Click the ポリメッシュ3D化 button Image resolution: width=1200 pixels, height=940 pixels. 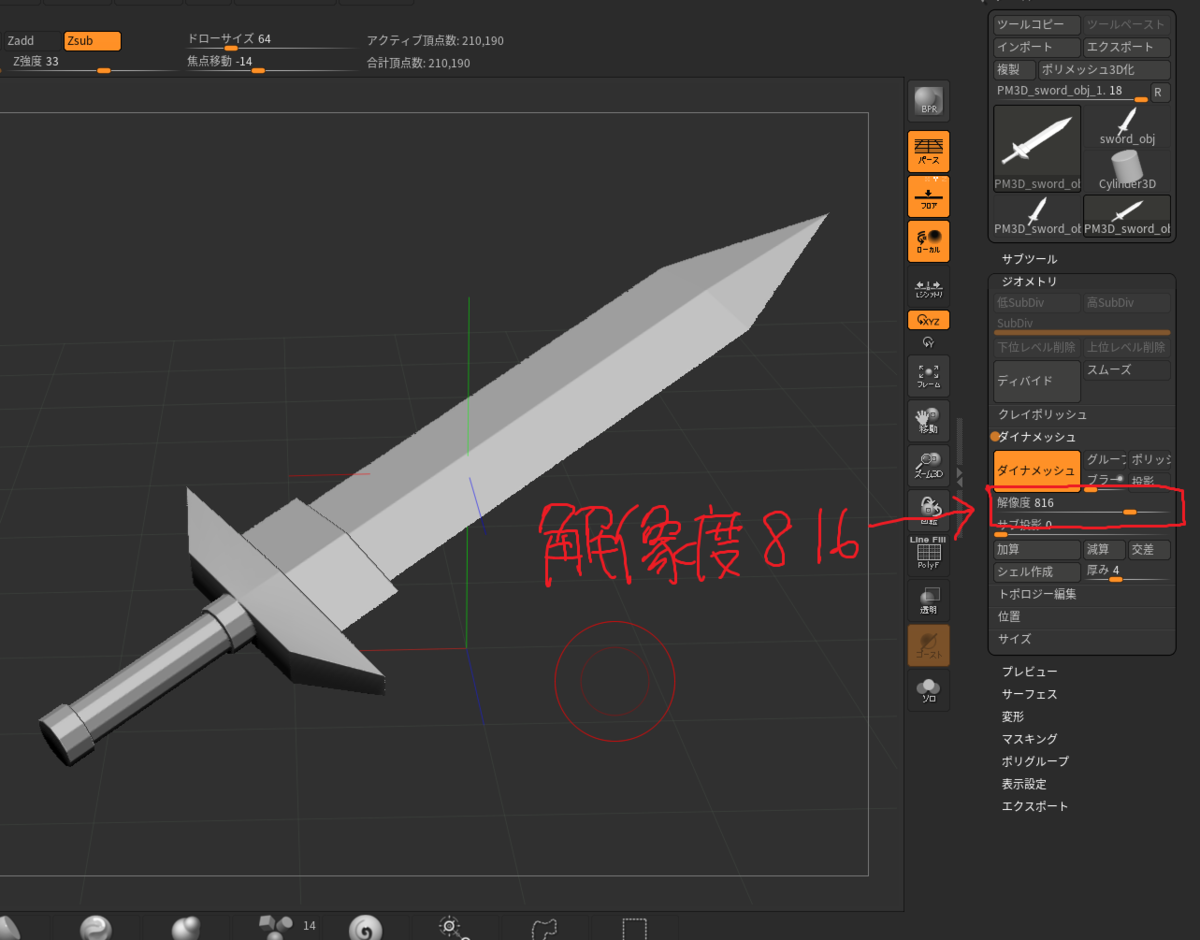1103,70
